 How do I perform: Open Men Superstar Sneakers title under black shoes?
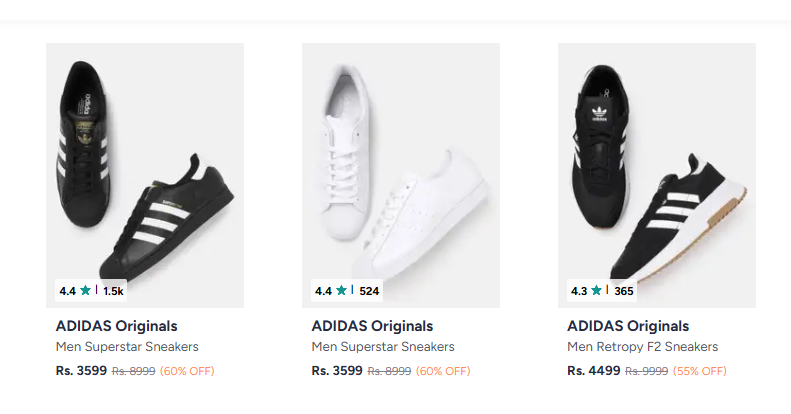pyautogui.click(x=127, y=347)
